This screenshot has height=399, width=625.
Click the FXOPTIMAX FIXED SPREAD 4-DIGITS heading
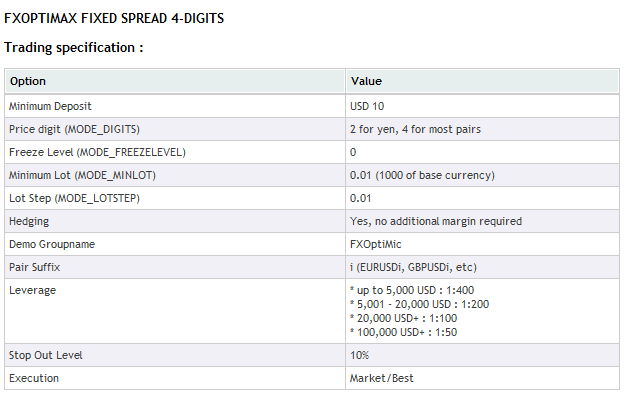coord(114,18)
